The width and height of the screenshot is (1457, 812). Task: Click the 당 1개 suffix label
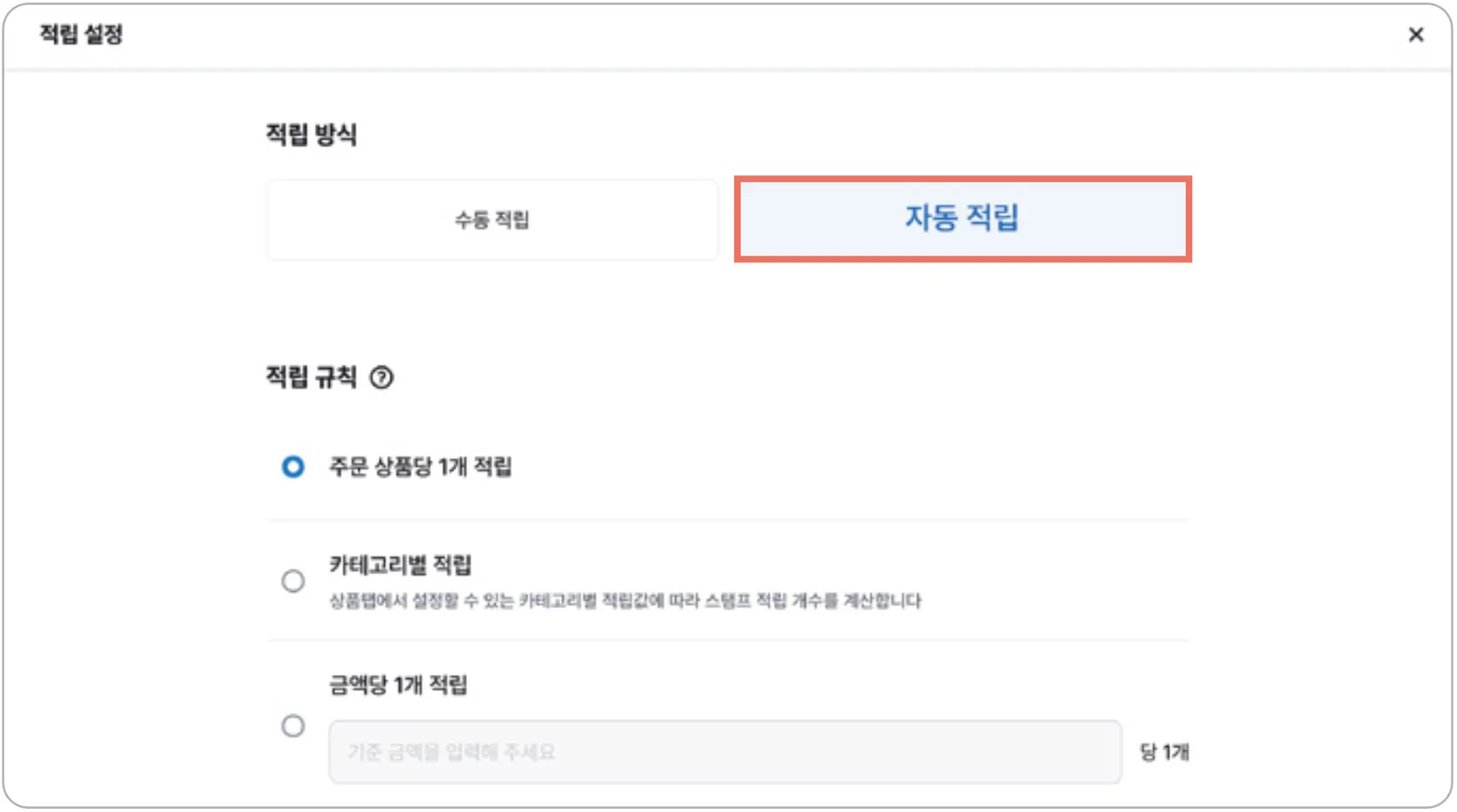tap(1164, 752)
